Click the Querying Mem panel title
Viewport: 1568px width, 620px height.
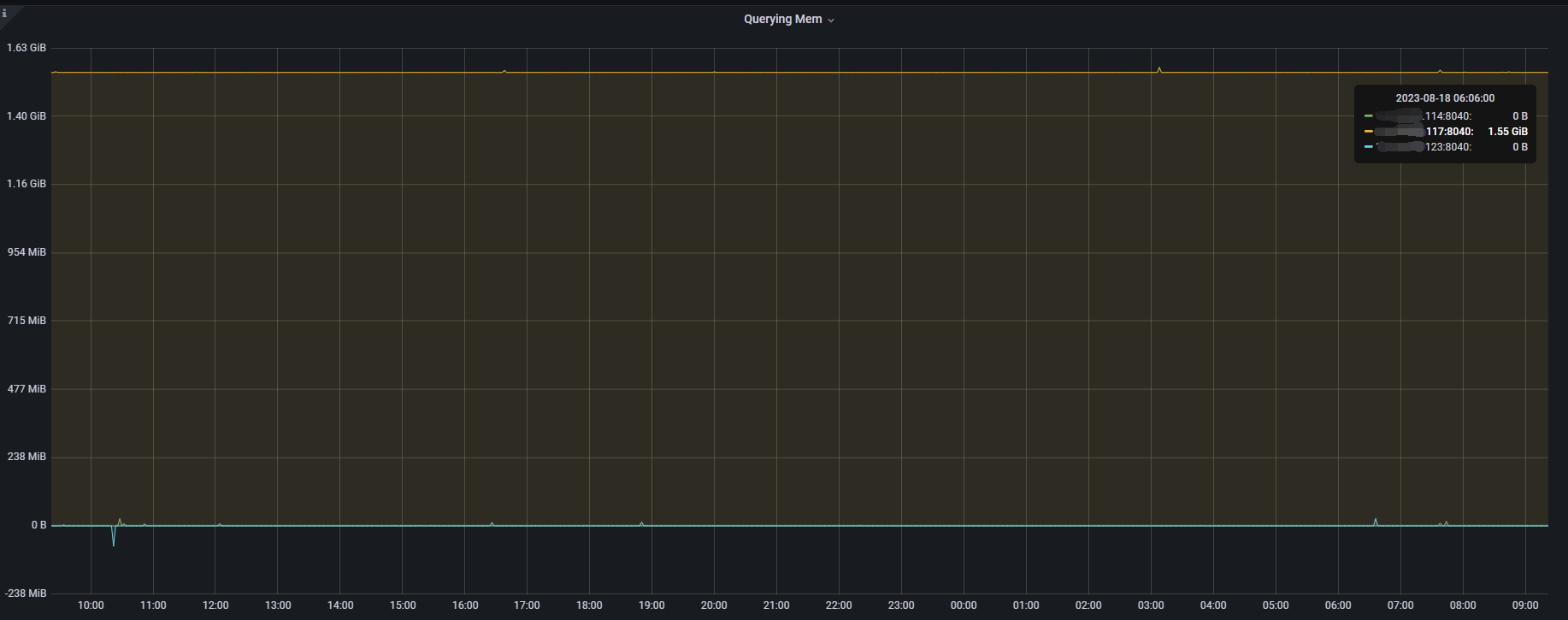782,20
